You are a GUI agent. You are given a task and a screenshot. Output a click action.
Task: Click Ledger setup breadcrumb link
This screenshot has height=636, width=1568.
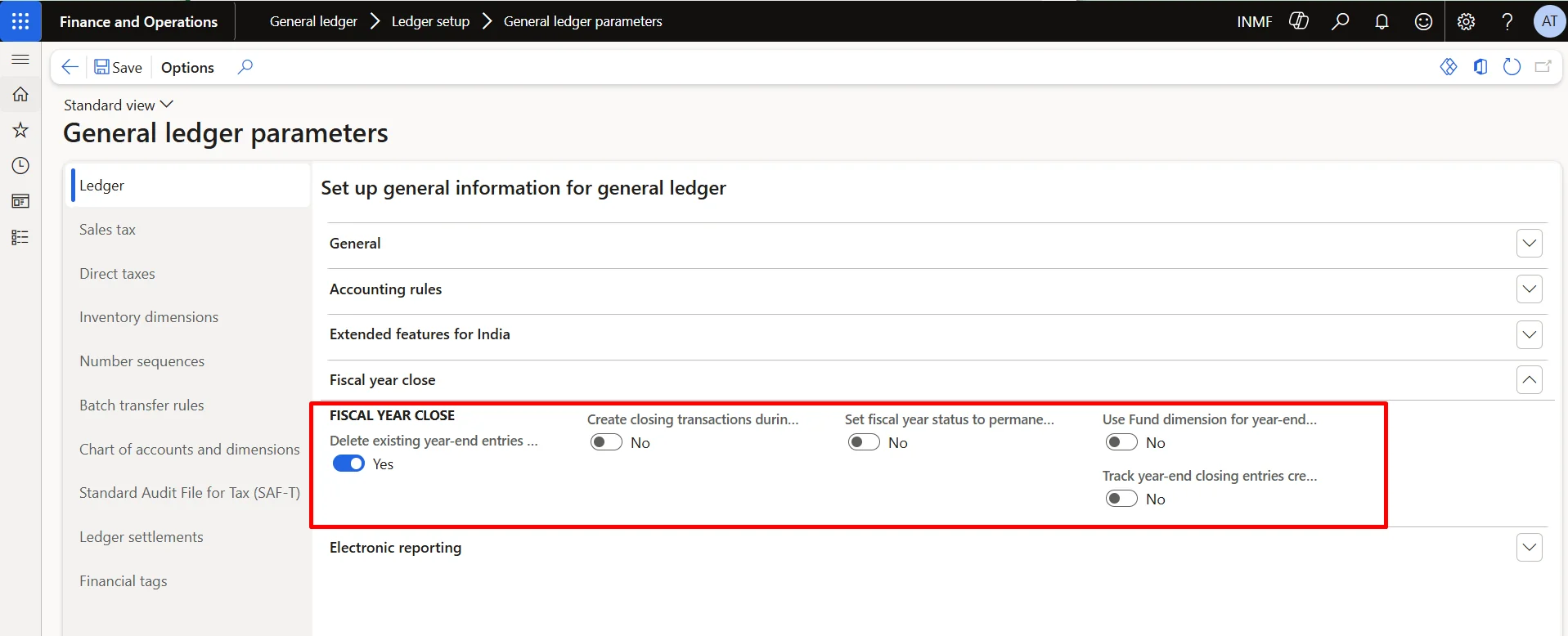click(x=430, y=21)
